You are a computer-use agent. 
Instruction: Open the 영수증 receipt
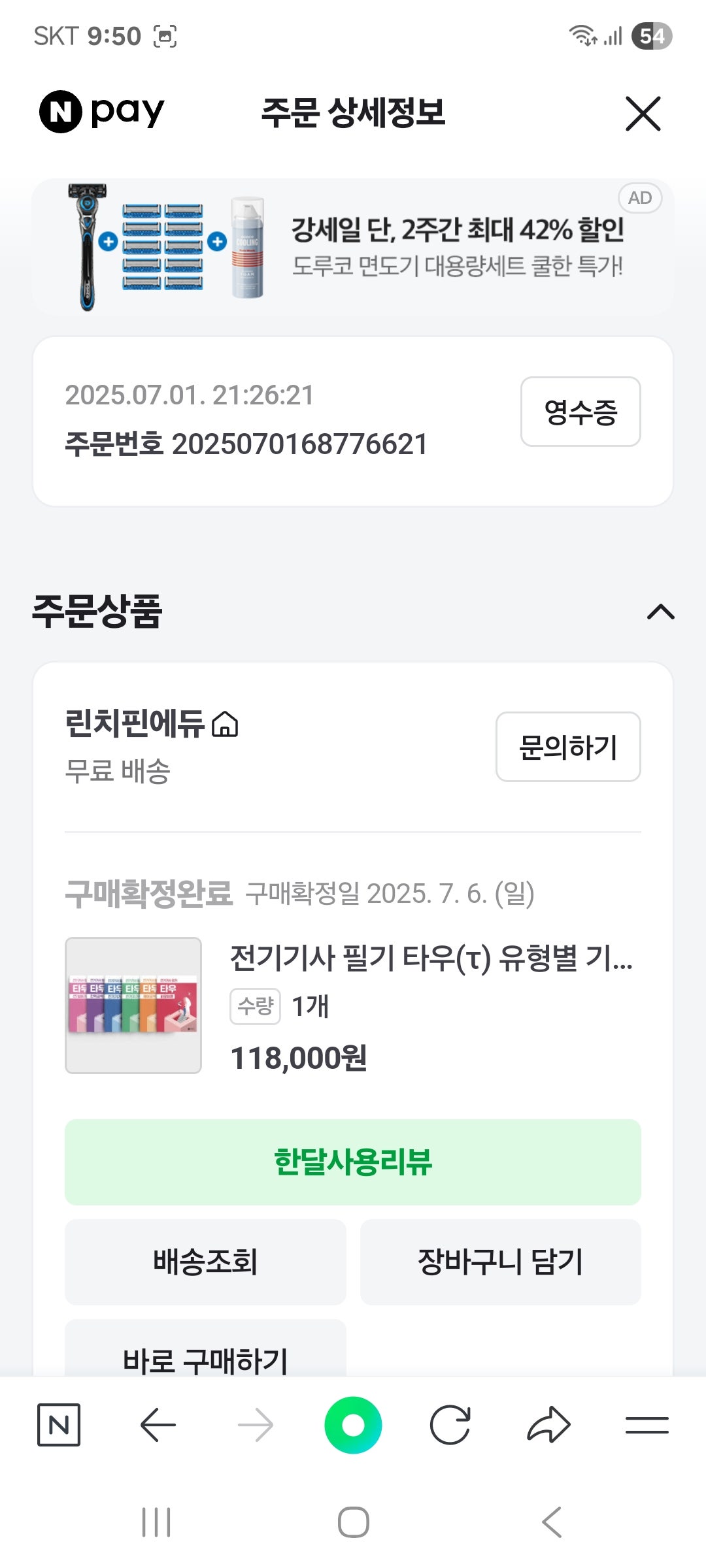pos(580,412)
